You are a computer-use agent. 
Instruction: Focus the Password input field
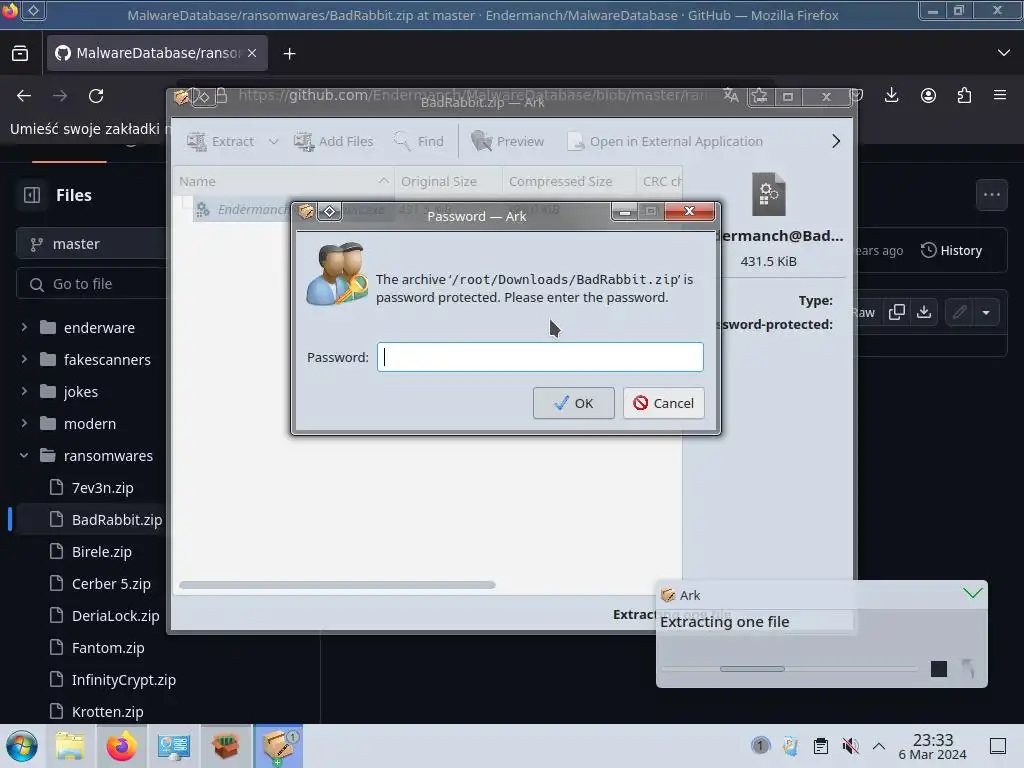click(x=540, y=357)
